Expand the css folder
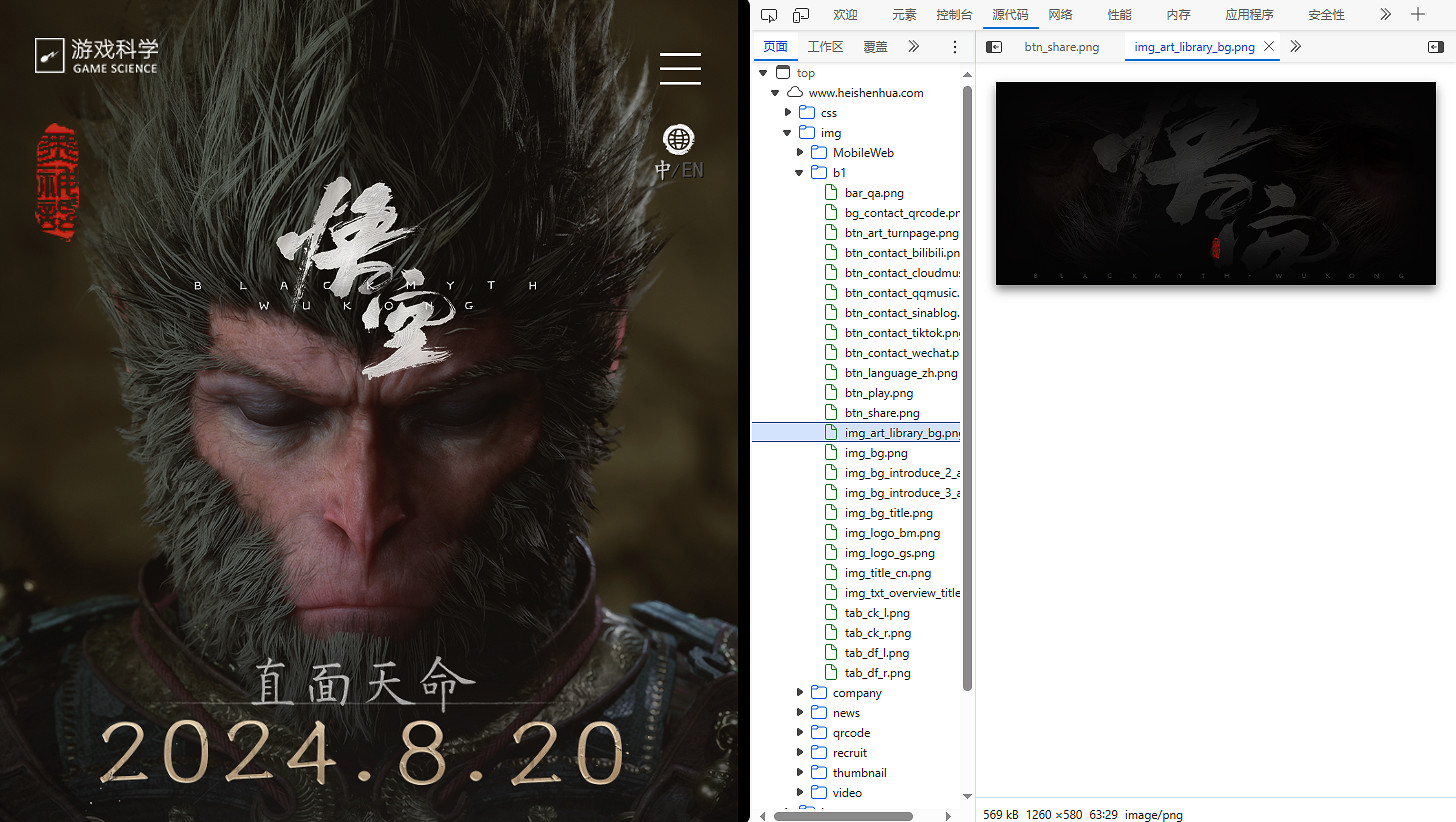This screenshot has height=822, width=1456. tap(788, 113)
